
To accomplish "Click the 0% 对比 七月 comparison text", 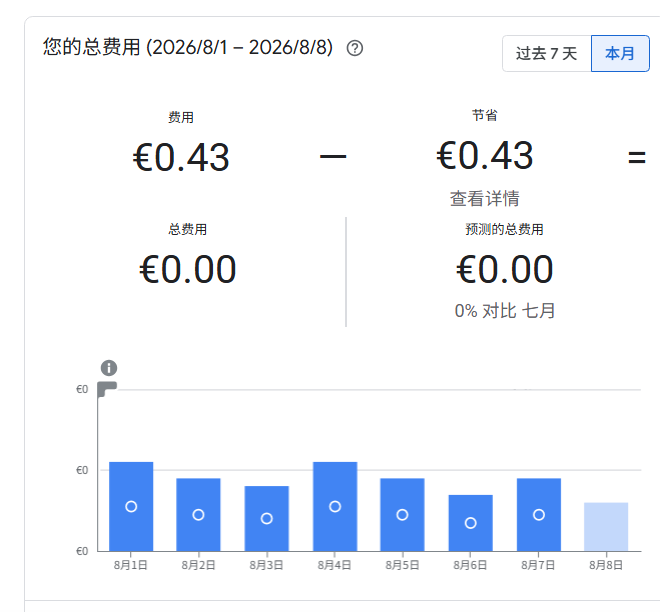I will [504, 311].
